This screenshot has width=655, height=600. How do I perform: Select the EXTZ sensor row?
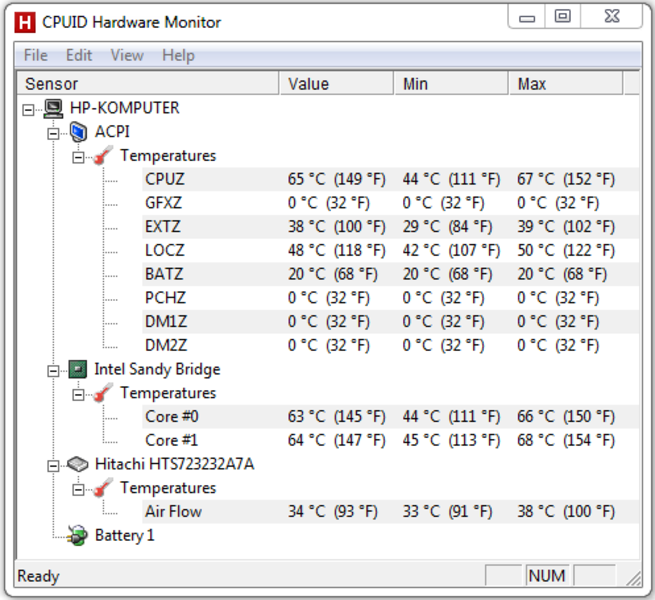click(390, 227)
